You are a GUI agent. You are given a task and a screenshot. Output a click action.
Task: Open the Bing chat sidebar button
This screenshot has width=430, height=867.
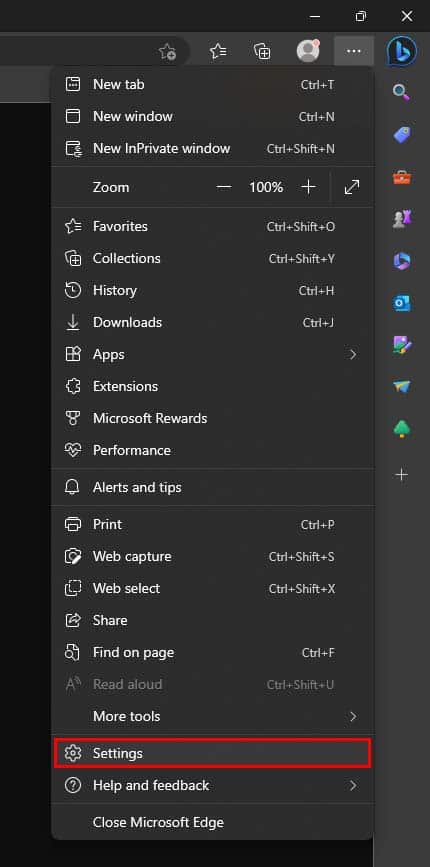(401, 51)
